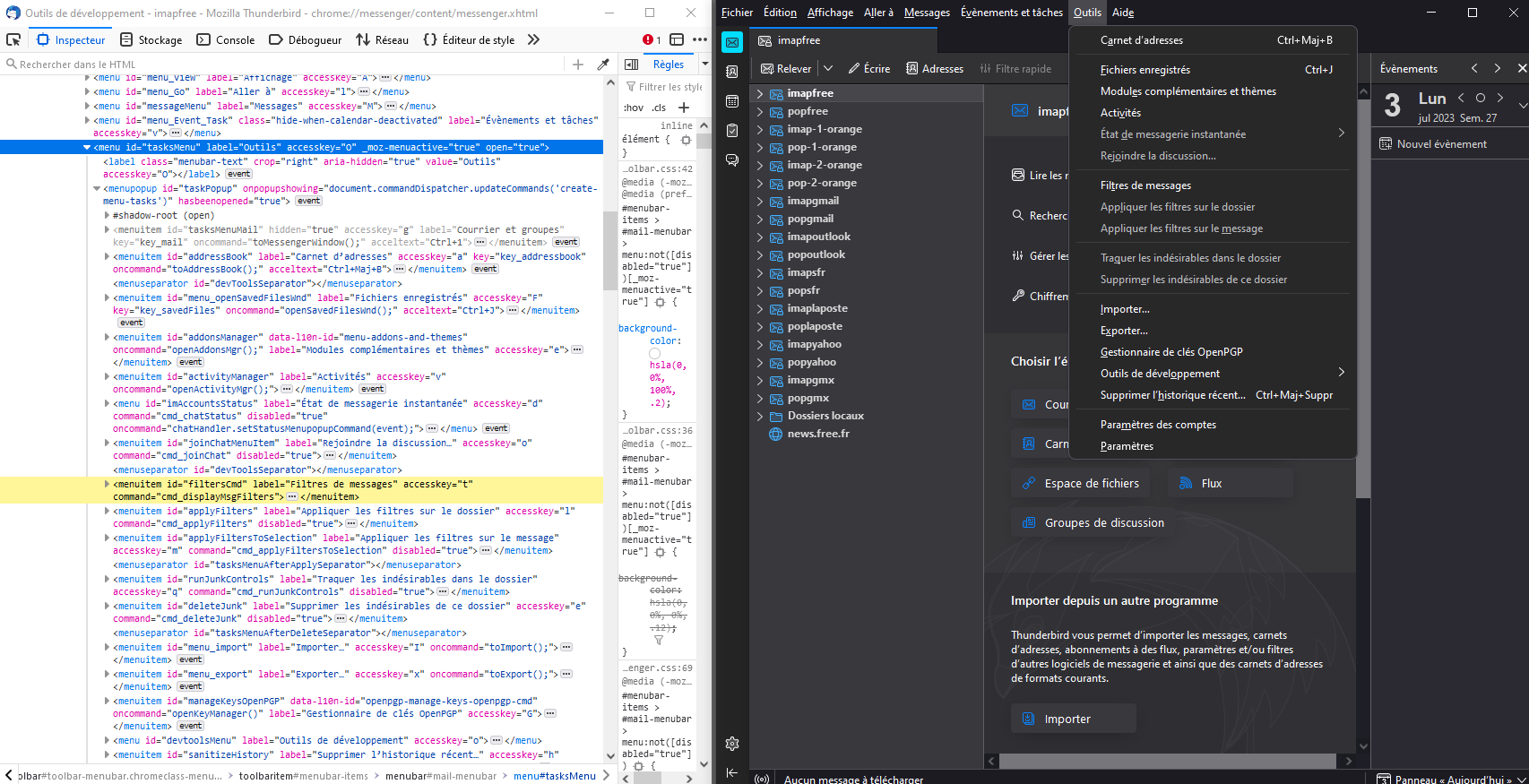Open the Mail space in Thunderbird sidebar

(x=732, y=42)
